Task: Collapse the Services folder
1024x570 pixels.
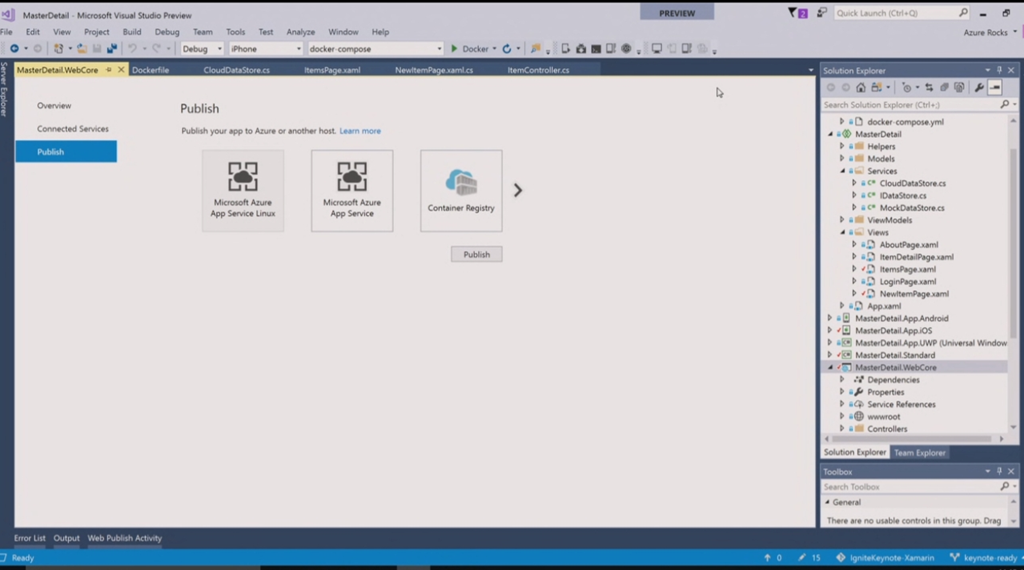Action: point(842,171)
